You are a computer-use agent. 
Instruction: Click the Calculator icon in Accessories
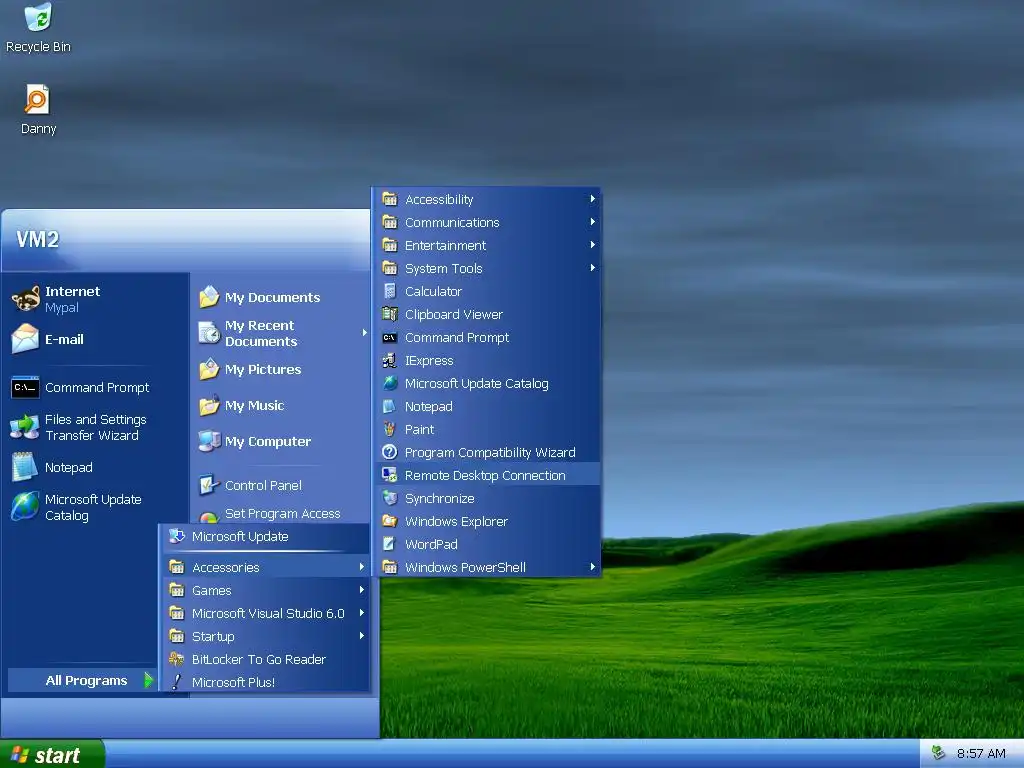[390, 291]
